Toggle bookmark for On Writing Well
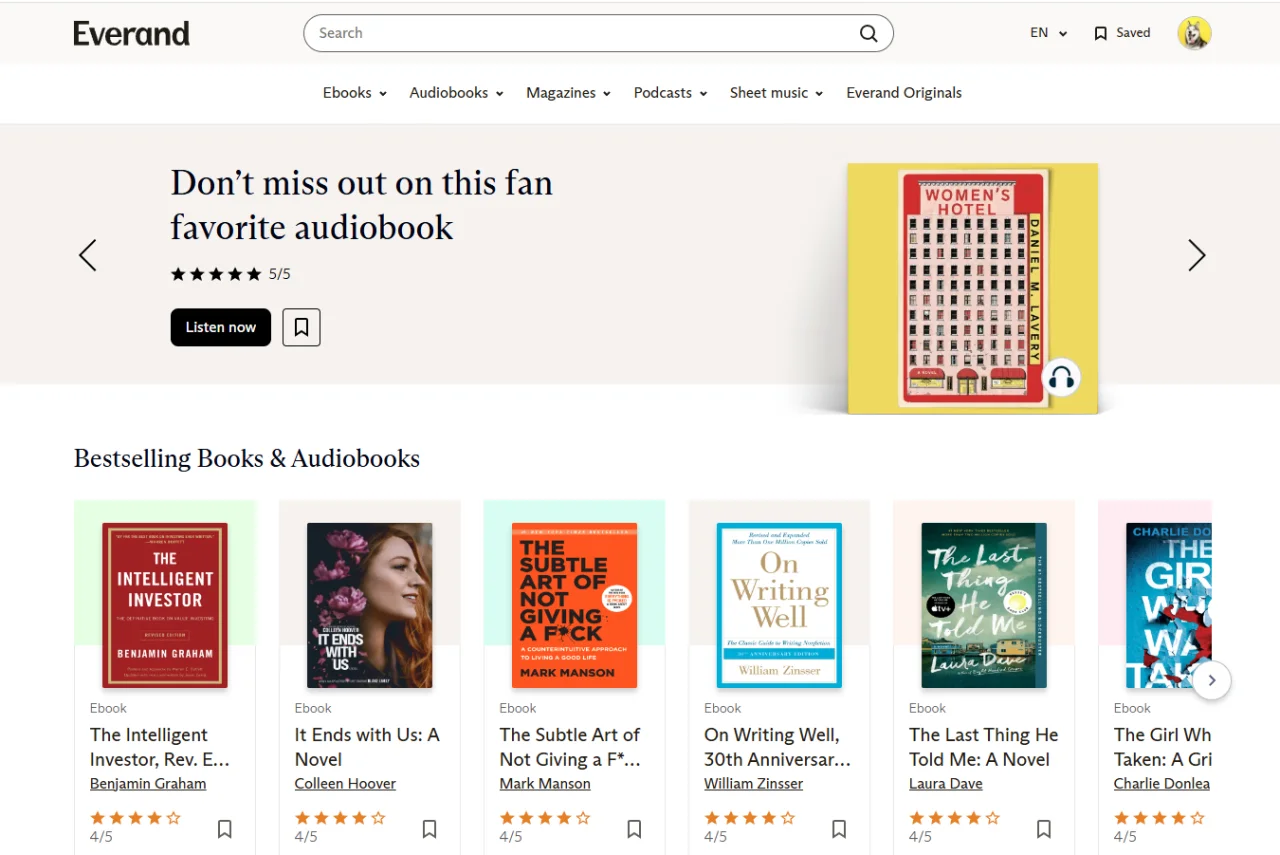 (839, 829)
